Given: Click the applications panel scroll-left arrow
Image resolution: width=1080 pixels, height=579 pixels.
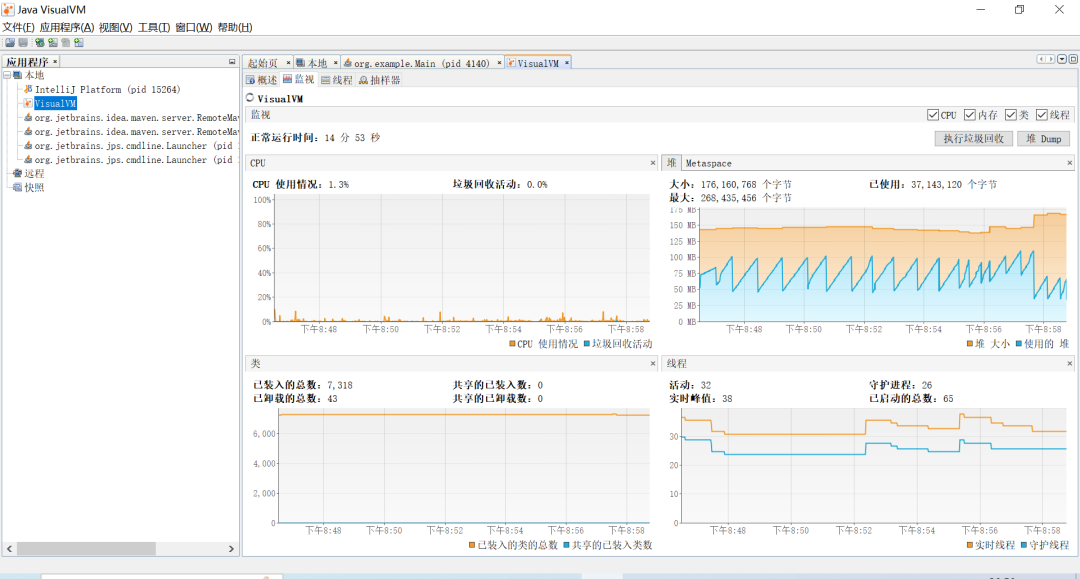Looking at the screenshot, I should [x=9, y=549].
